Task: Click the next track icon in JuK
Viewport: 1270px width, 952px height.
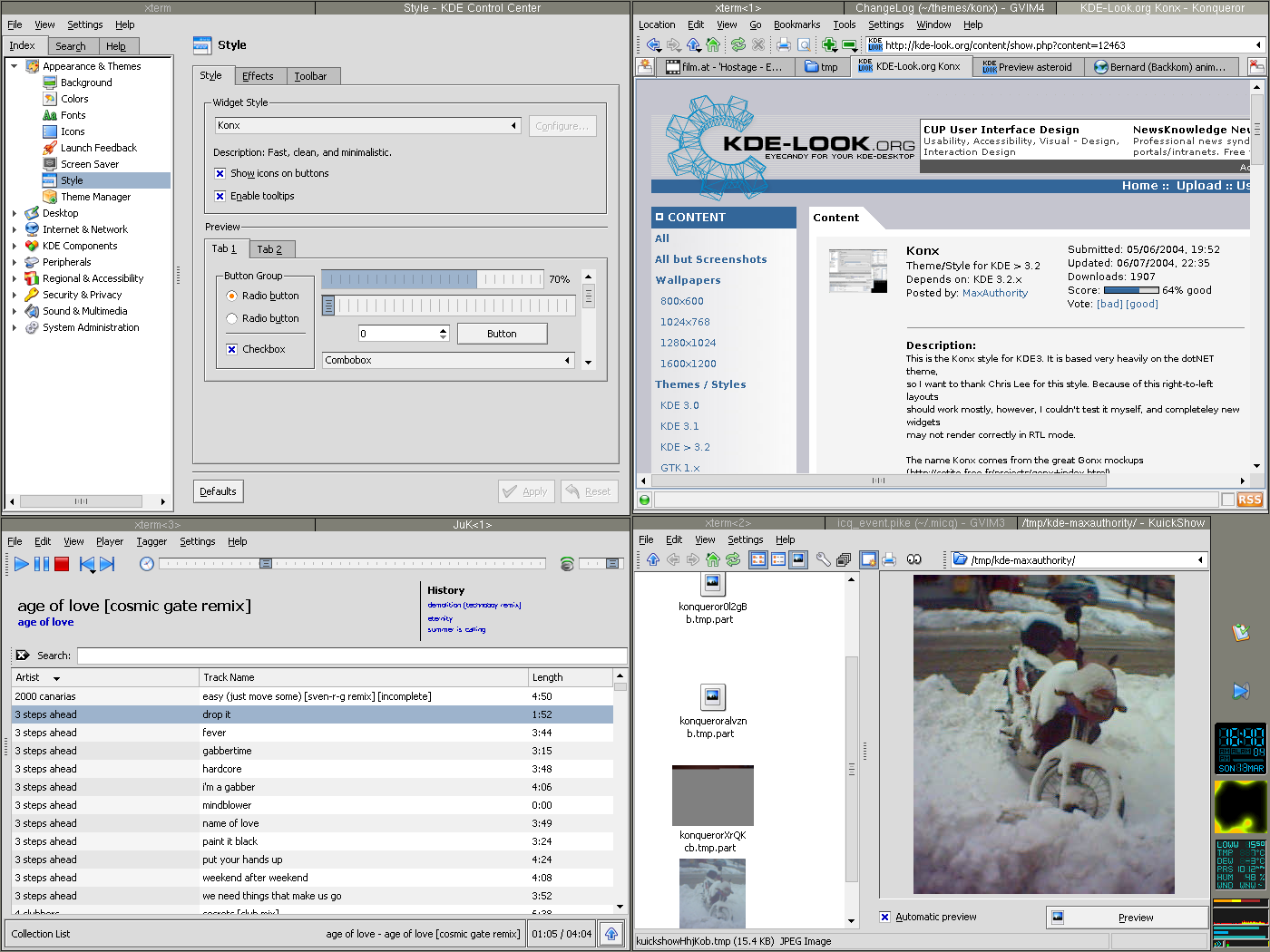Action: (x=107, y=564)
